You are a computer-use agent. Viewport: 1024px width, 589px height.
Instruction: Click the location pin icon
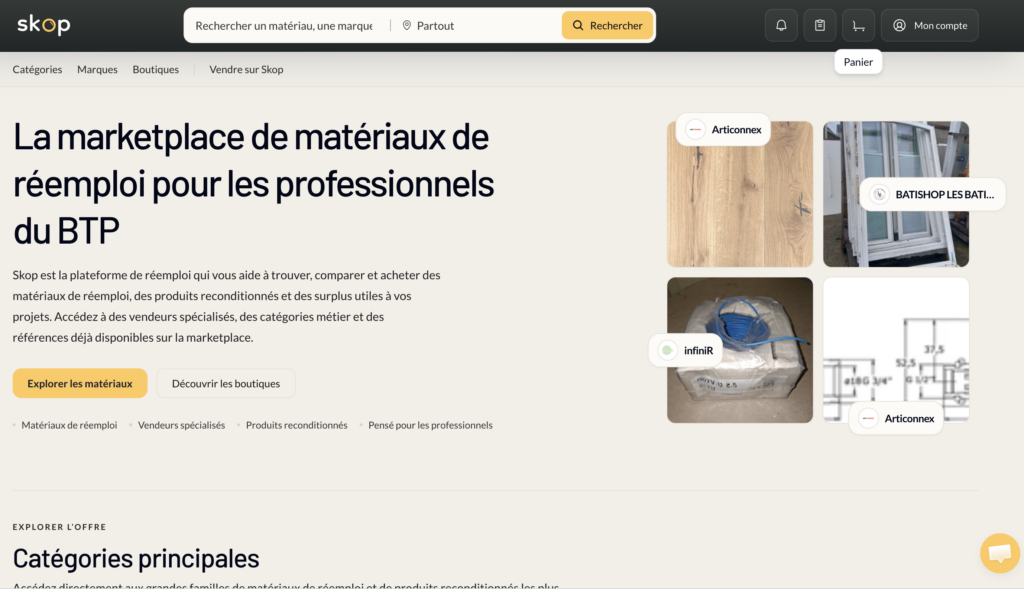(406, 25)
